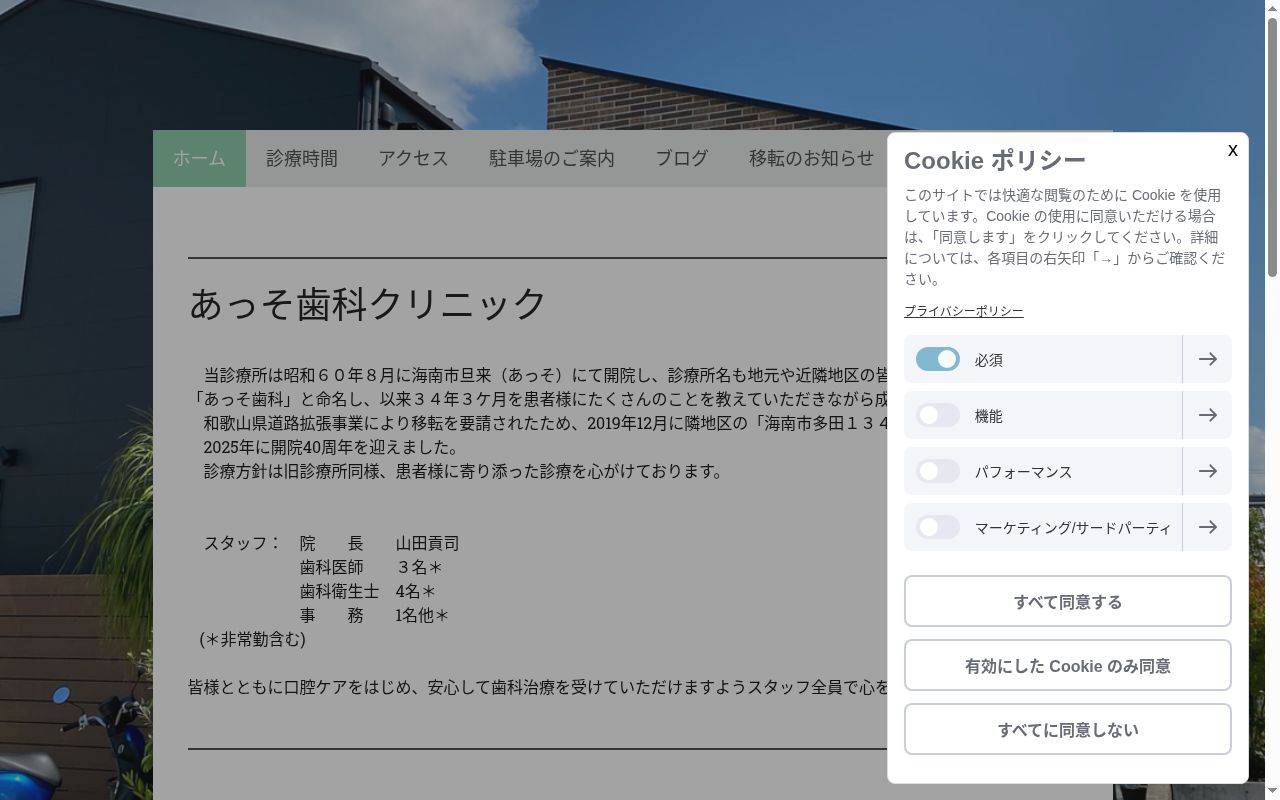The height and width of the screenshot is (800, 1280).
Task: Enable the 機能 cookie switch
Action: (938, 415)
